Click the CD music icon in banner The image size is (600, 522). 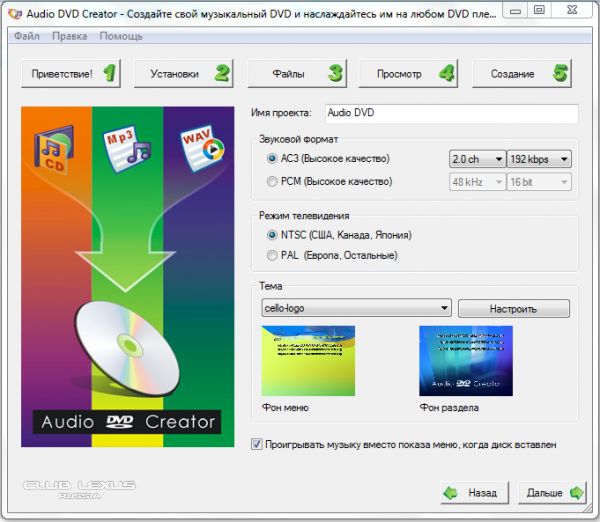[x=54, y=150]
